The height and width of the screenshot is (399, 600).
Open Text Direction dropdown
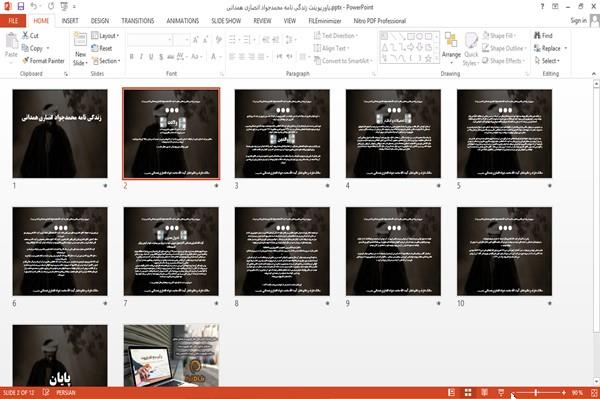click(336, 36)
